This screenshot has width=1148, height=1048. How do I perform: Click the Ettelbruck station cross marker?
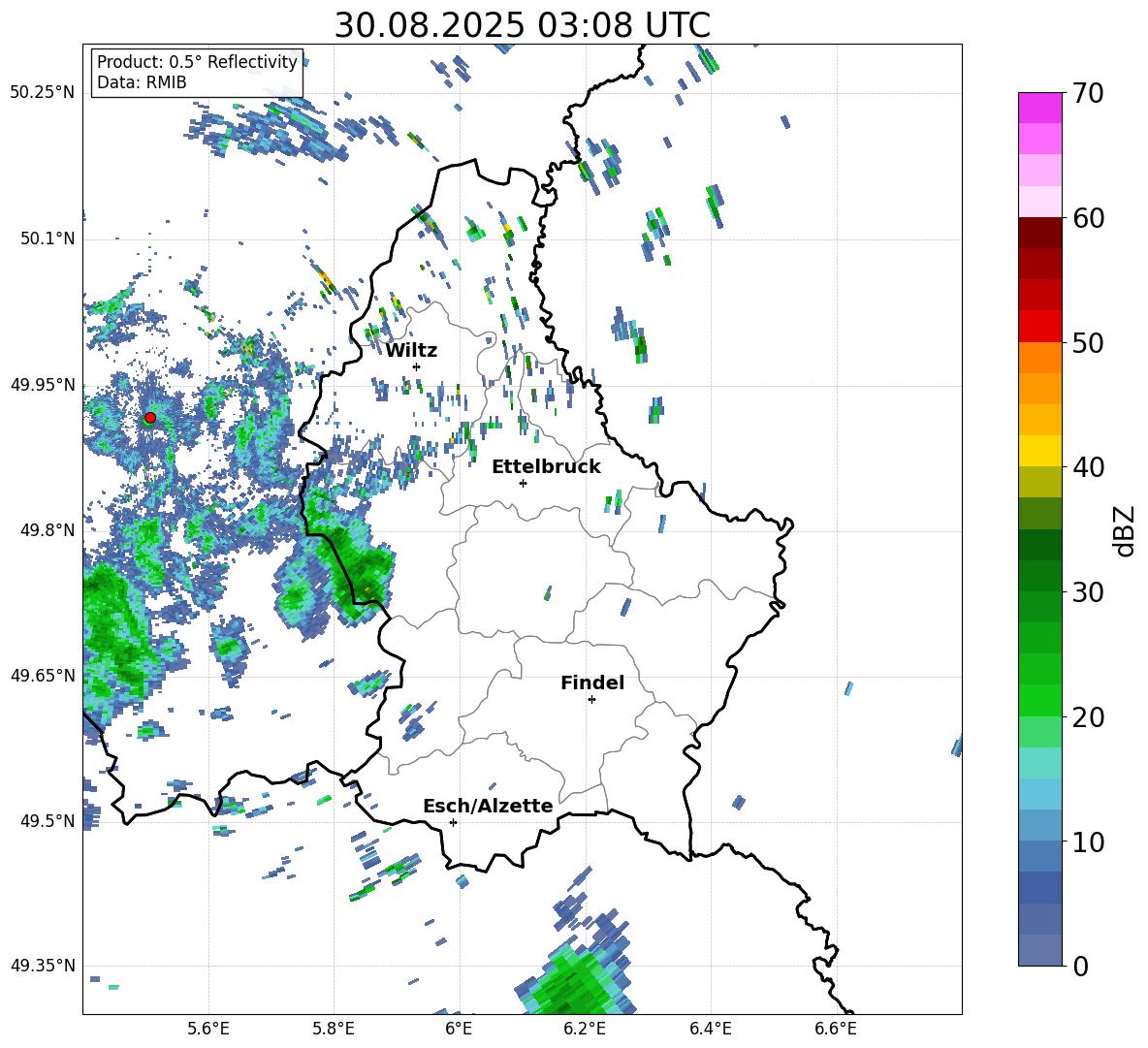pyautogui.click(x=523, y=483)
